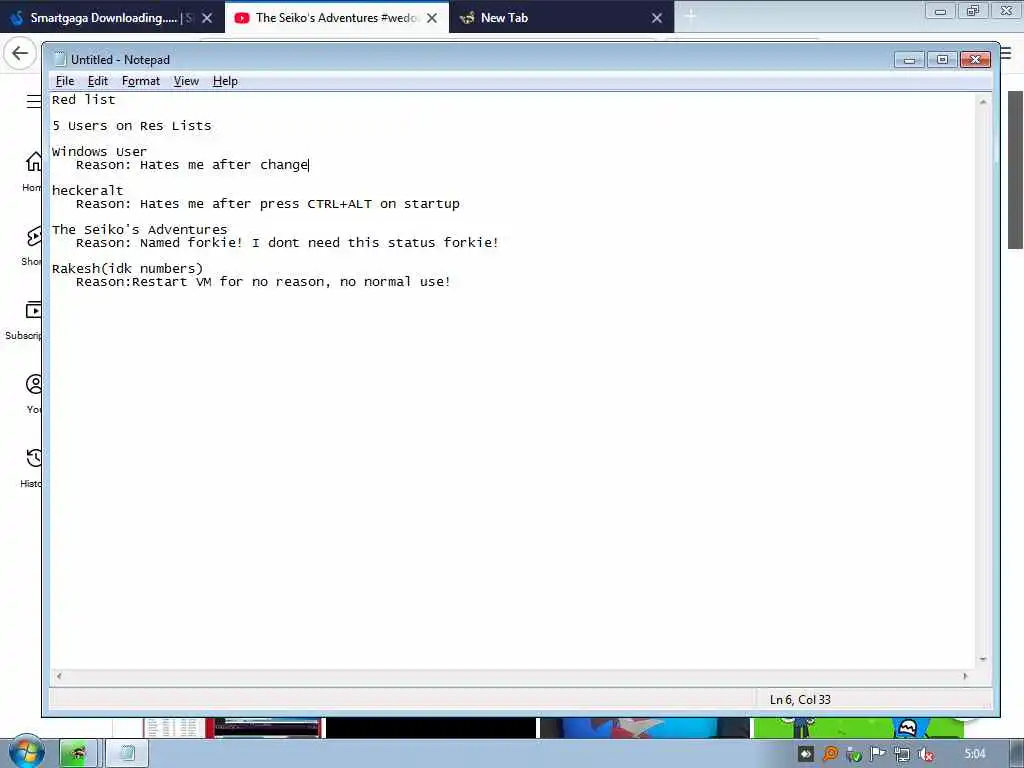
Task: Open the green cartoon video thumbnail behind Notepad
Action: click(x=858, y=728)
